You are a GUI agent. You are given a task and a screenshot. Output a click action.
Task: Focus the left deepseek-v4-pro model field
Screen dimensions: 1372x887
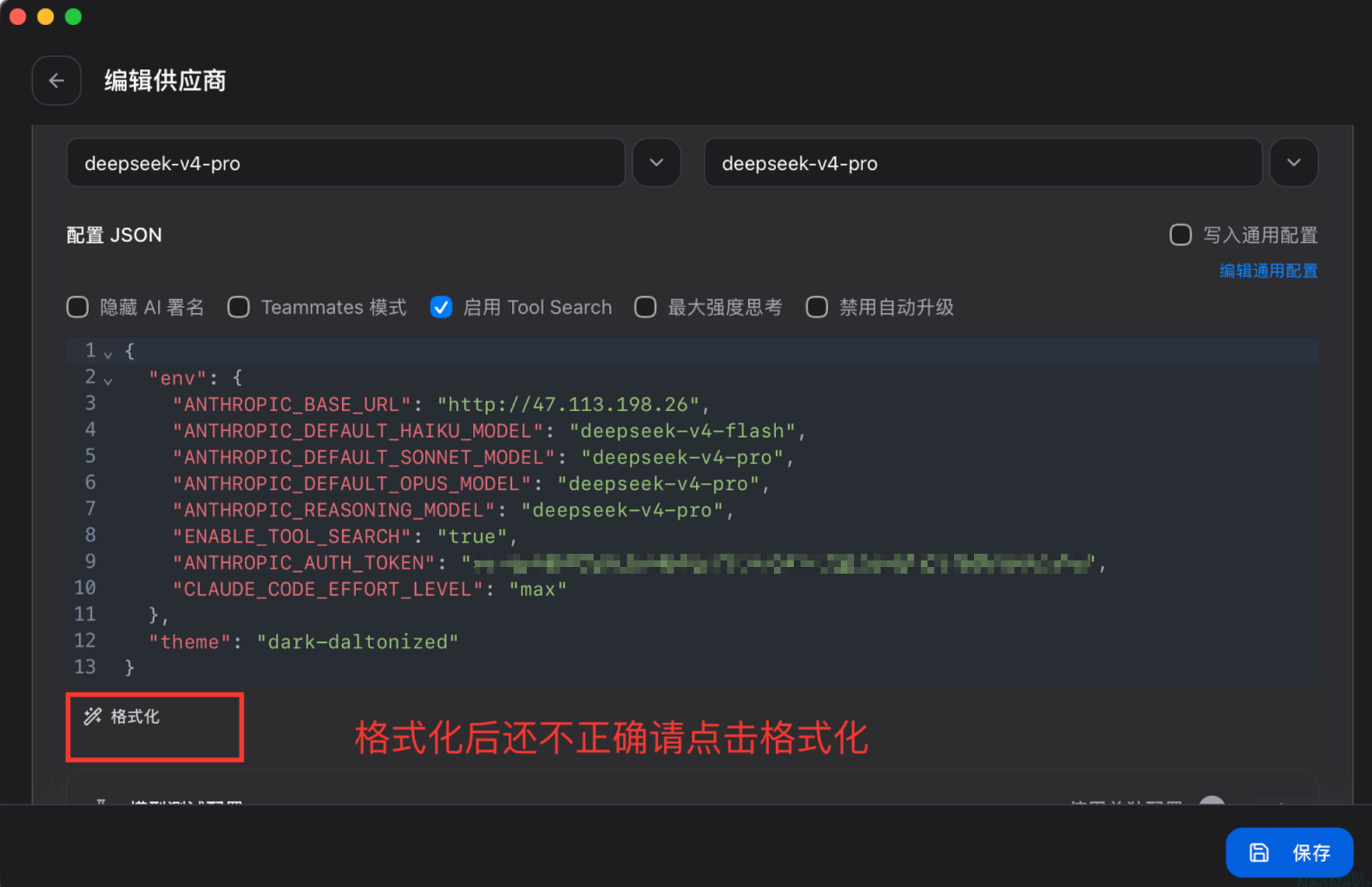pos(346,163)
